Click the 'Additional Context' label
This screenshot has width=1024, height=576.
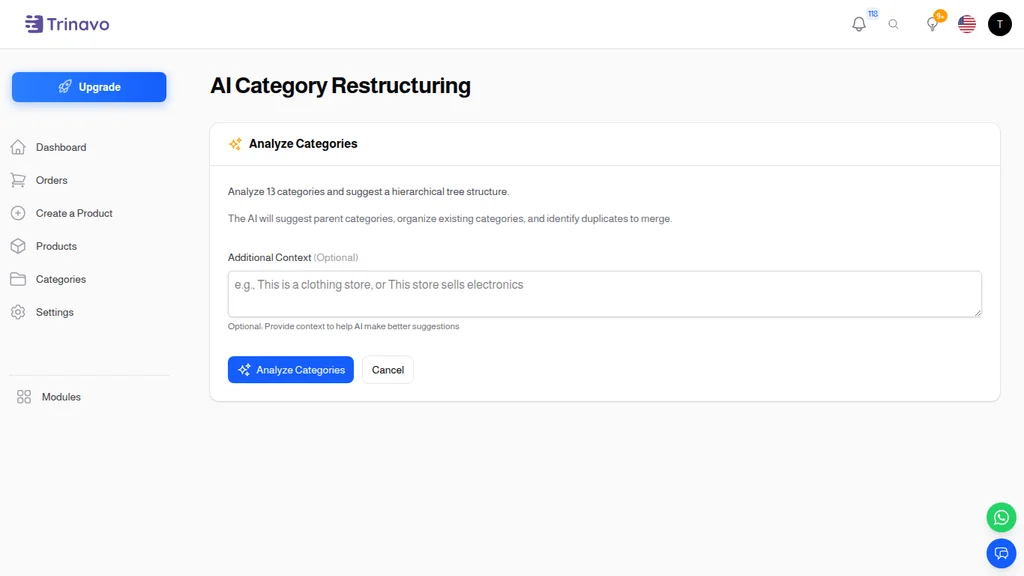[269, 257]
